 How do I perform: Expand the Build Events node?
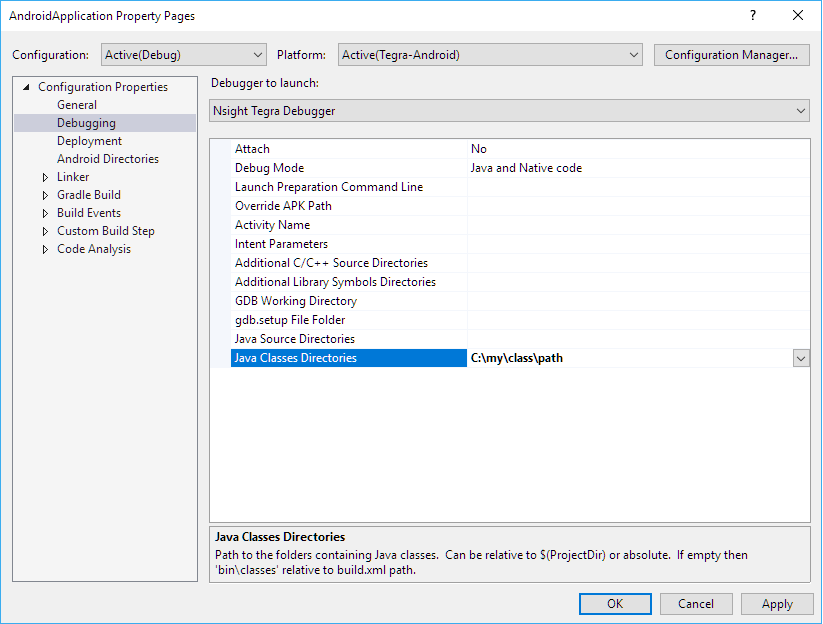[45, 213]
